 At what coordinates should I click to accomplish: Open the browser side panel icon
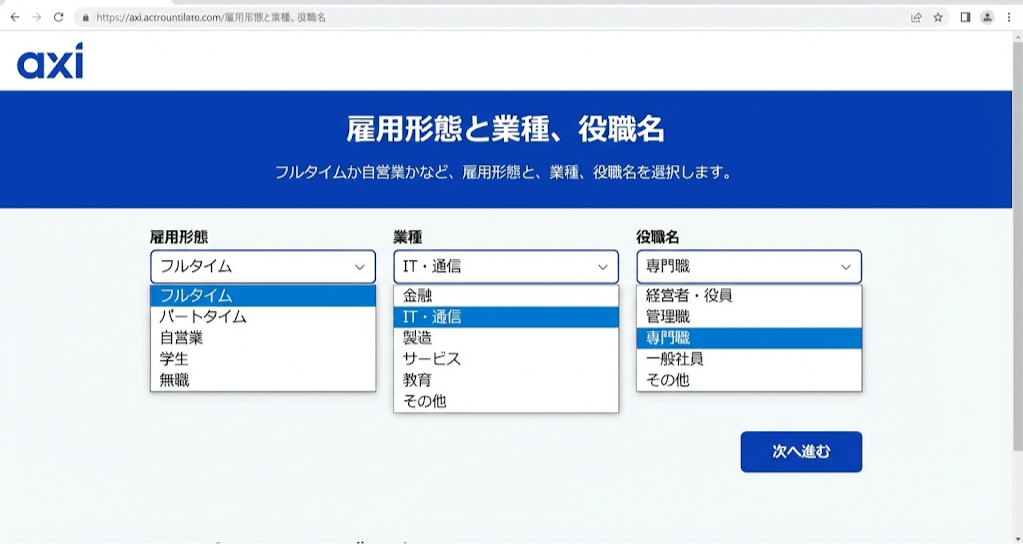(x=965, y=17)
